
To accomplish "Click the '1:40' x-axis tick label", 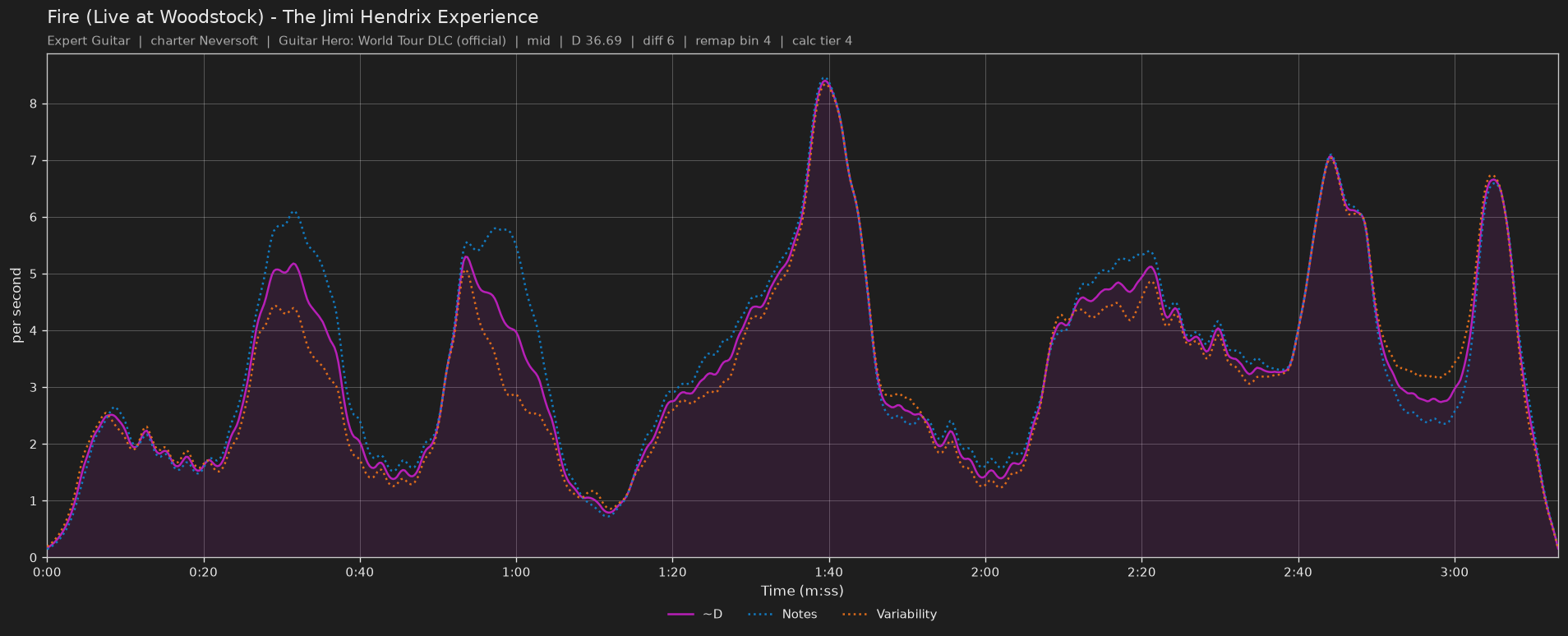I will point(828,572).
